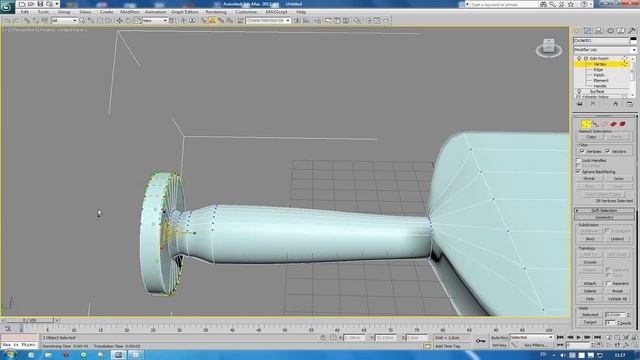640x360 pixels.
Task: Select Edge sub-object icon in Selection rollout
Action: click(604, 124)
